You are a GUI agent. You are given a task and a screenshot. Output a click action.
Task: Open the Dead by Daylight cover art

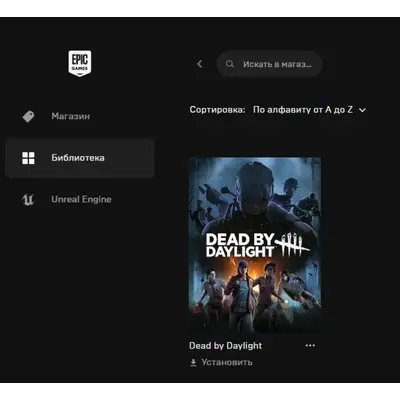click(255, 245)
